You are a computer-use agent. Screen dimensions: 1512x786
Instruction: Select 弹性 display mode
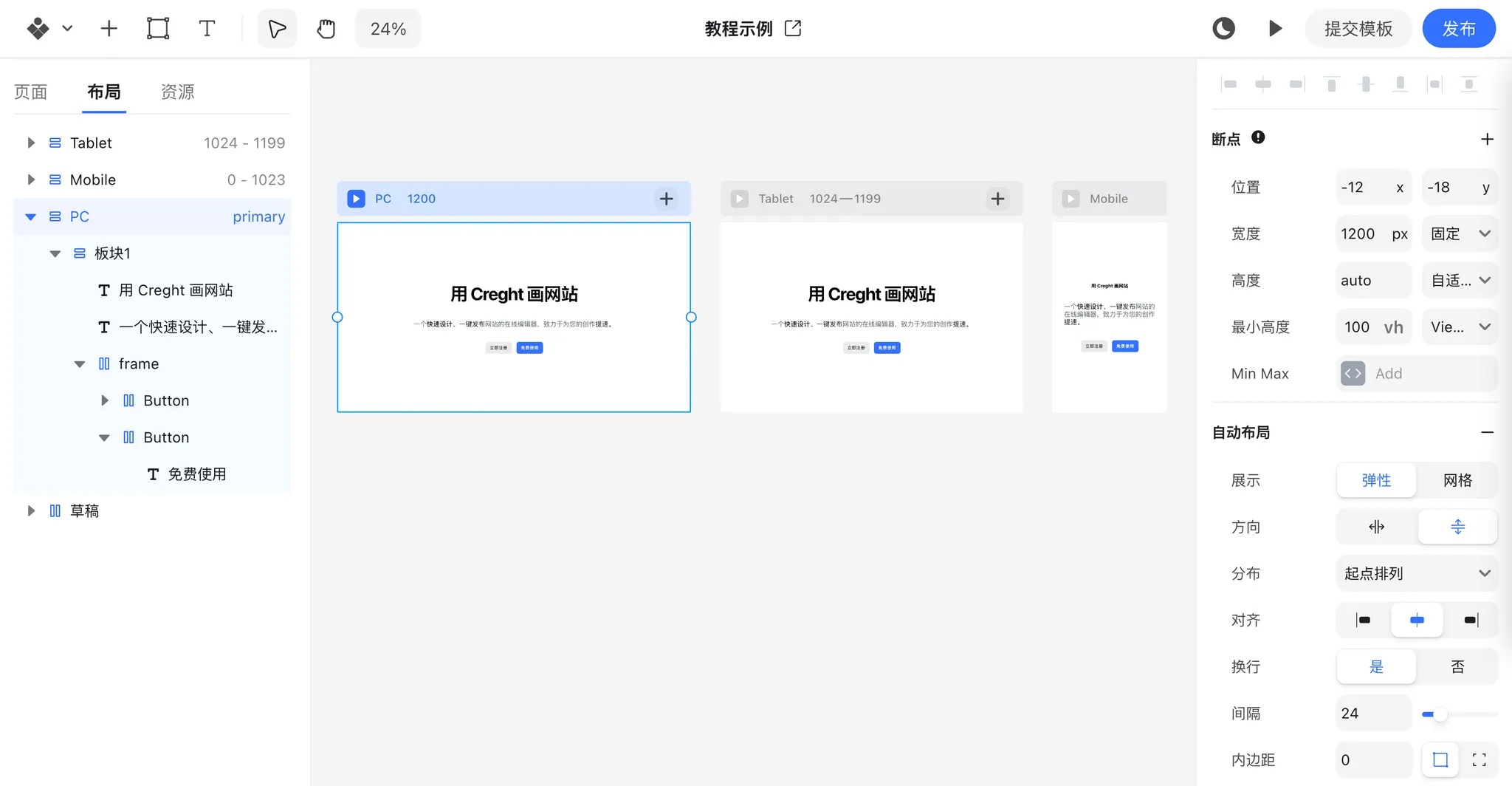(x=1376, y=480)
